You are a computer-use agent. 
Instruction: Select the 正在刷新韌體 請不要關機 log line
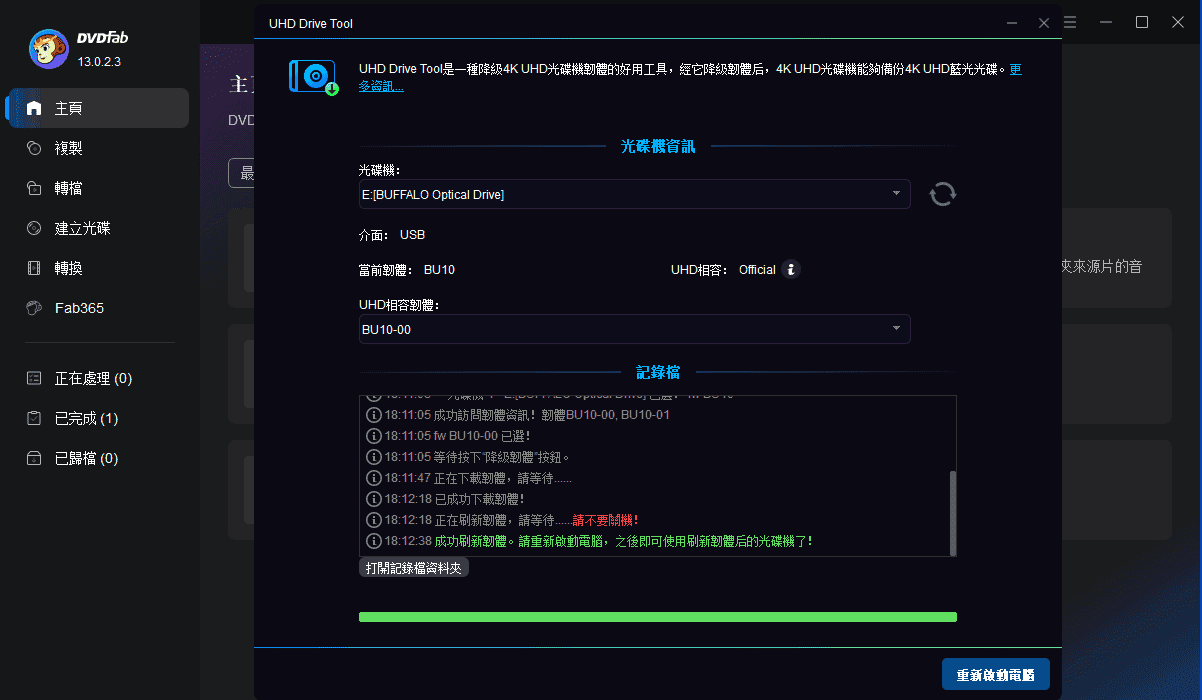tap(503, 520)
